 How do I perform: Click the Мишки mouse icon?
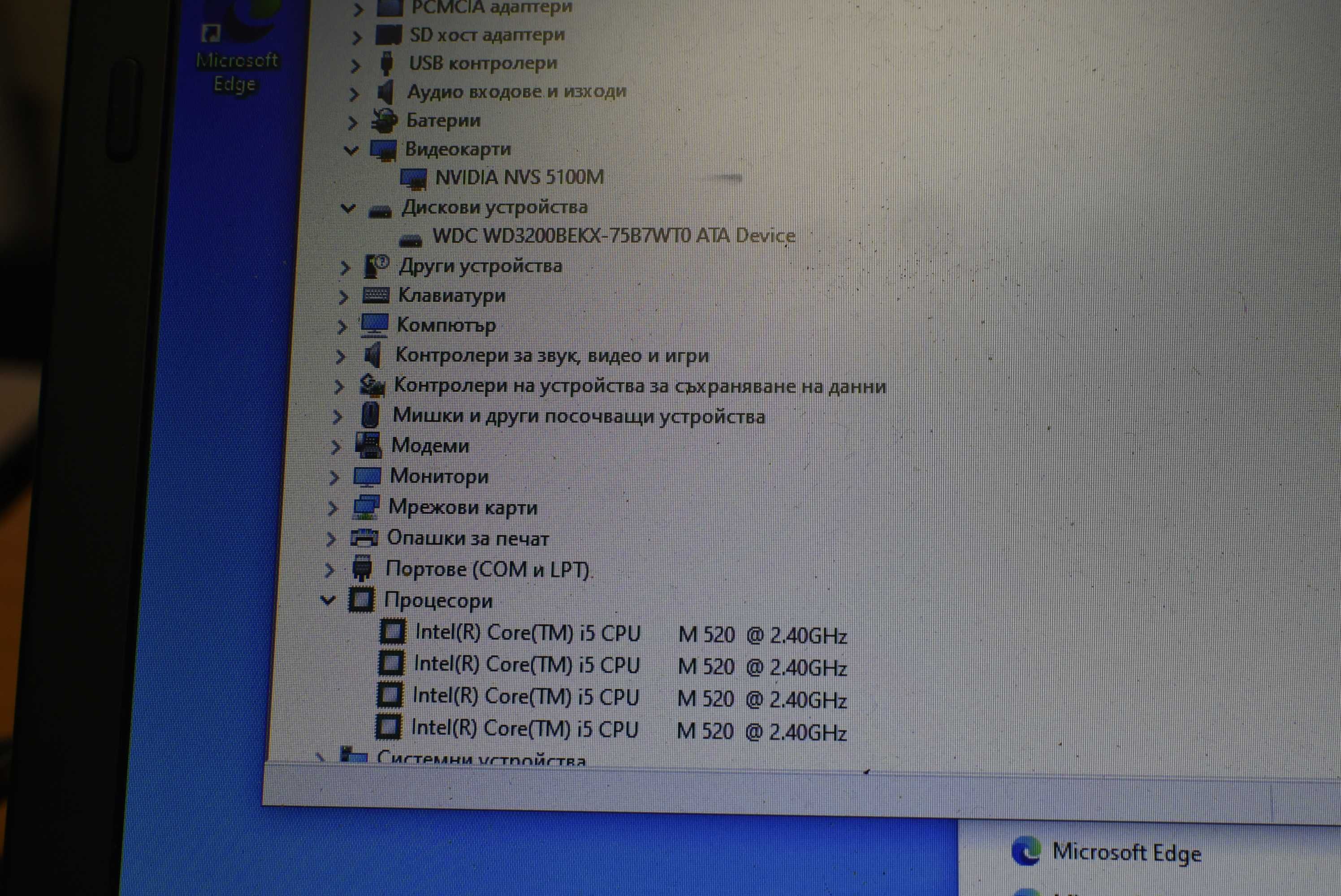[370, 415]
